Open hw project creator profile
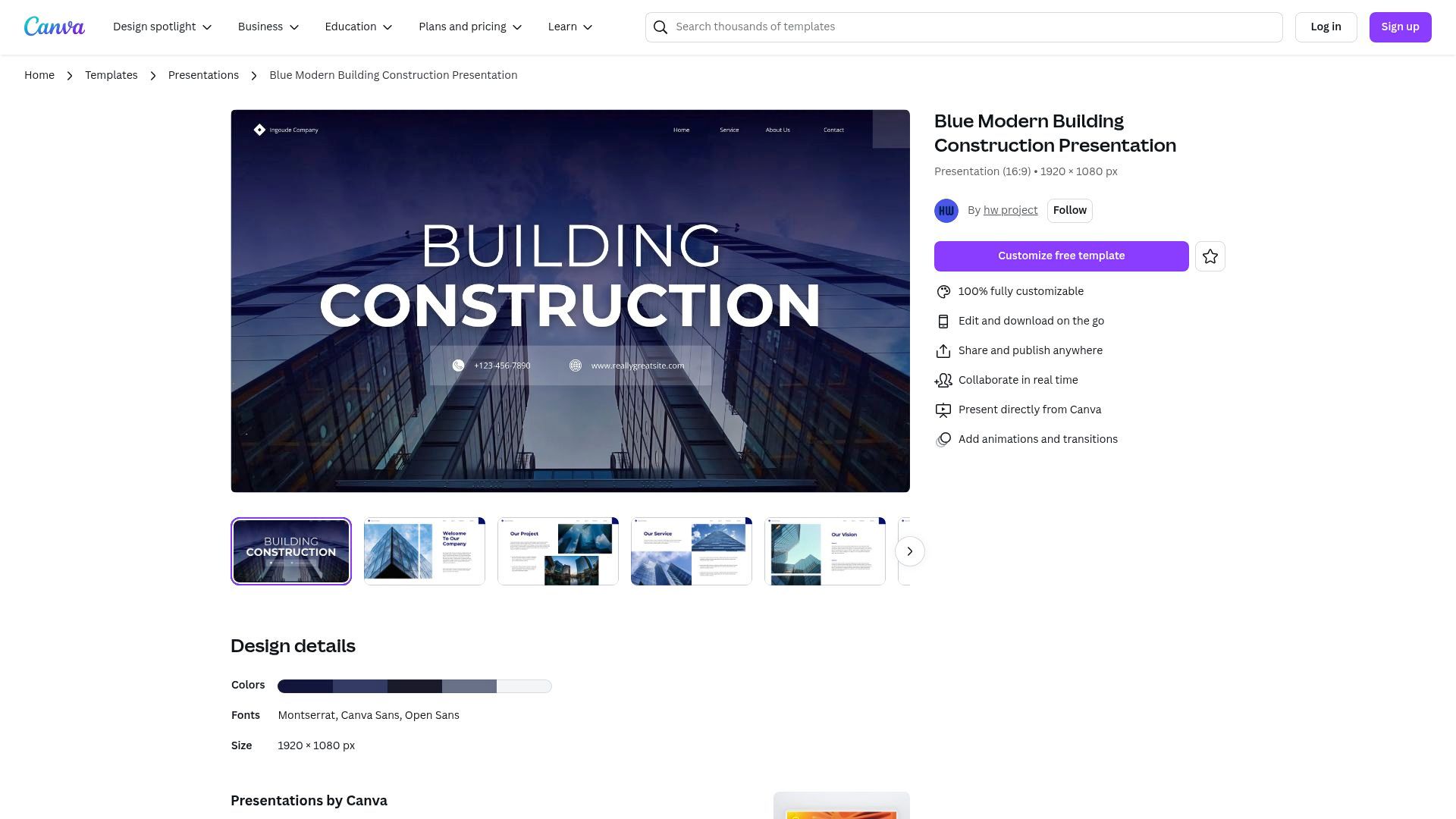Viewport: 1456px width, 819px height. pos(1010,210)
